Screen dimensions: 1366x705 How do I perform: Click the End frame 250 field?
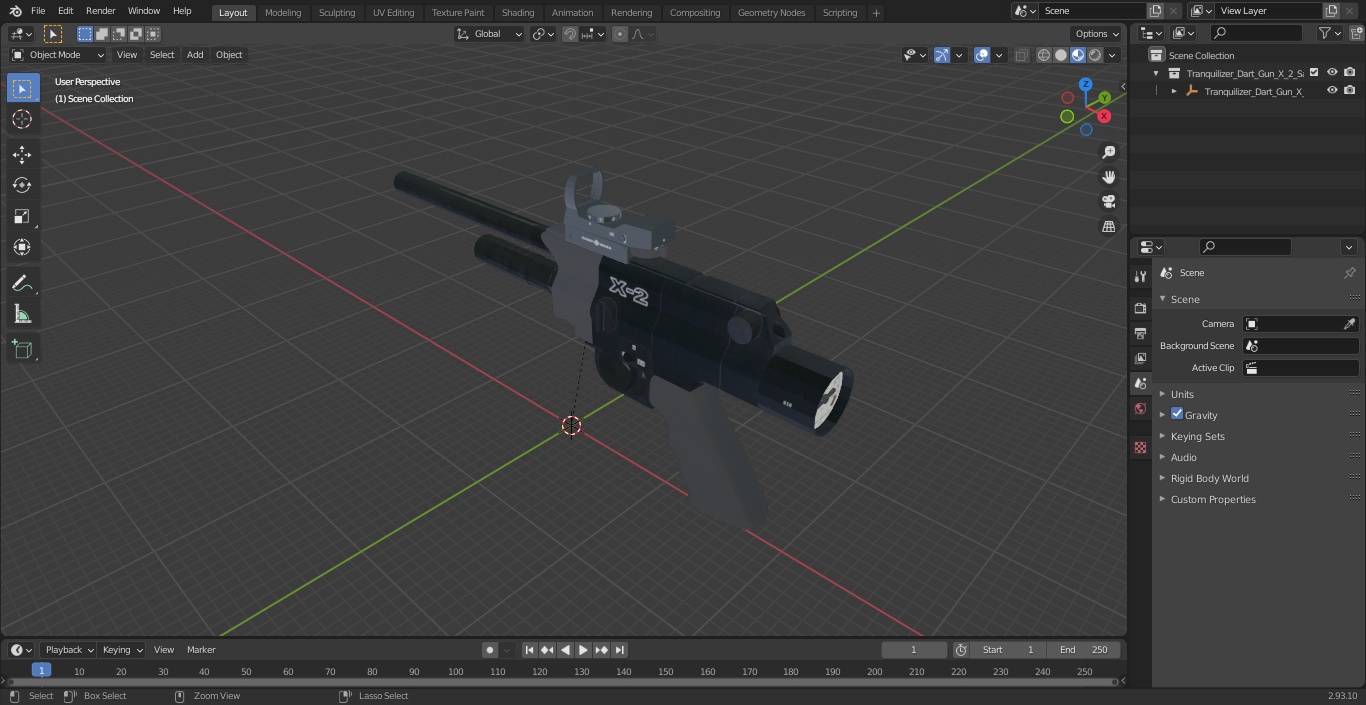(1084, 650)
